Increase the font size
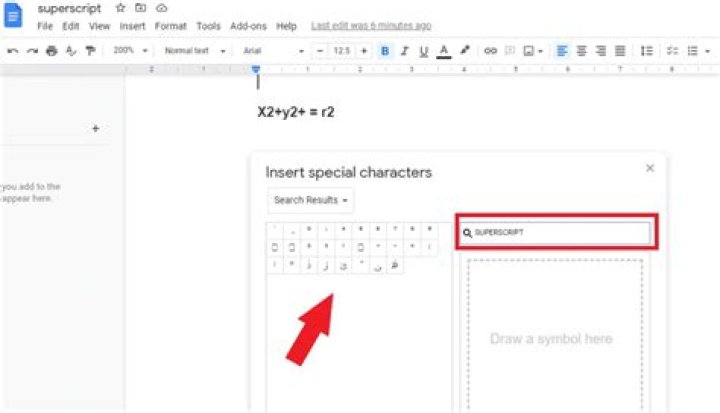Viewport: 720px width, 413px height. coord(364,51)
